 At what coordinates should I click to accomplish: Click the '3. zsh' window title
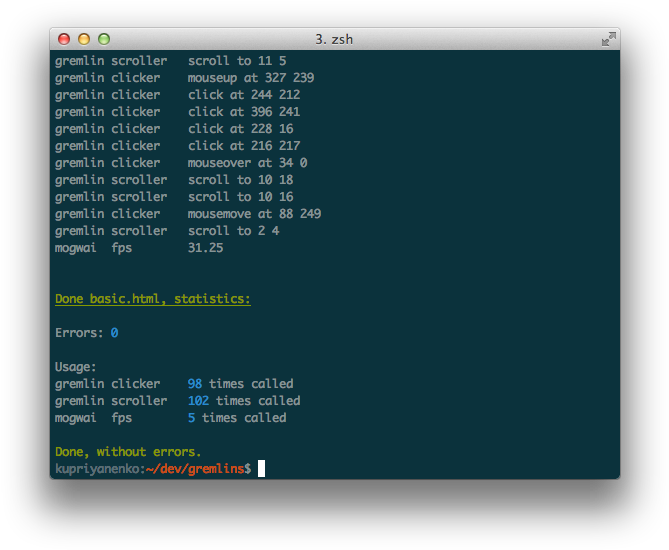click(334, 39)
